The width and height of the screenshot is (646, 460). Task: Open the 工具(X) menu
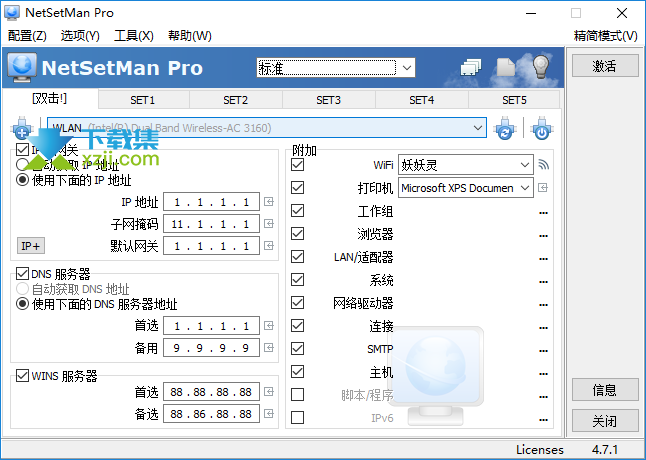coord(133,36)
